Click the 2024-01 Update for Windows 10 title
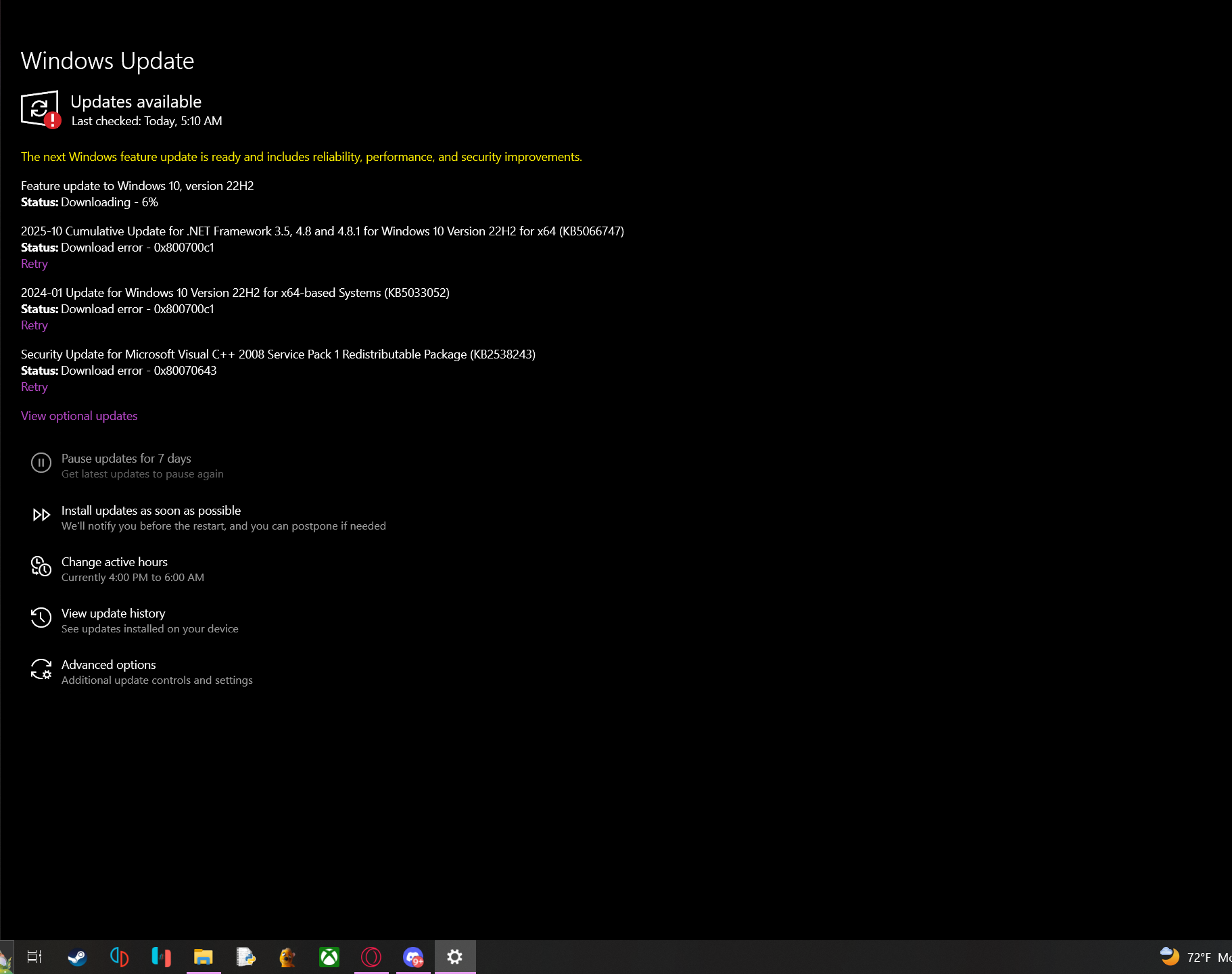The width and height of the screenshot is (1232, 974). (235, 293)
